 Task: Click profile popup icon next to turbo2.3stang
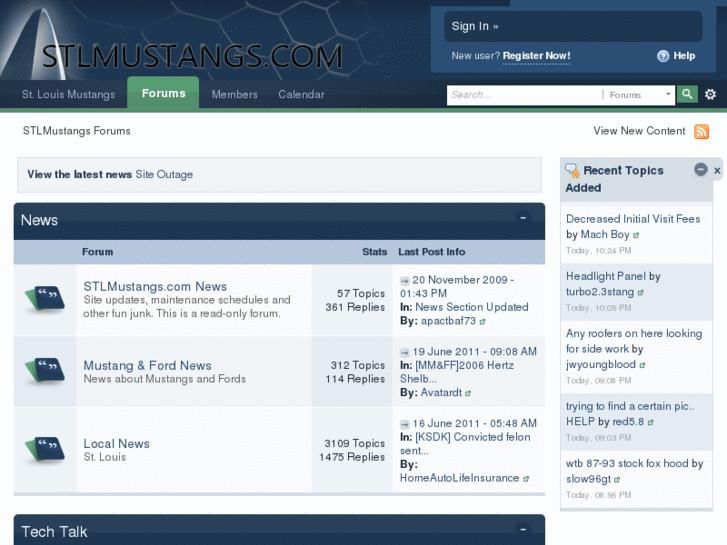coord(641,293)
